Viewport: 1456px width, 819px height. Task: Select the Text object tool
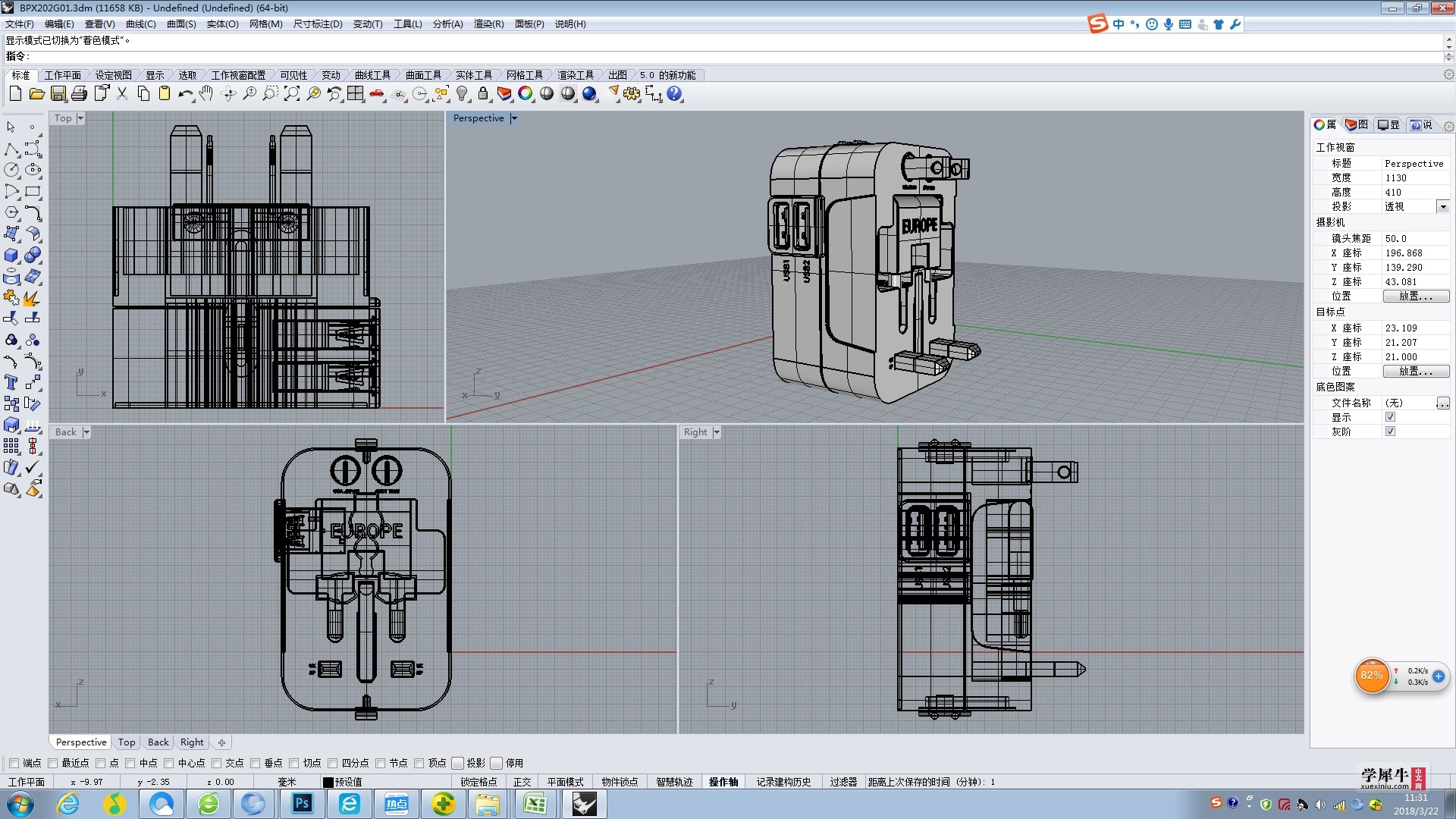point(11,382)
